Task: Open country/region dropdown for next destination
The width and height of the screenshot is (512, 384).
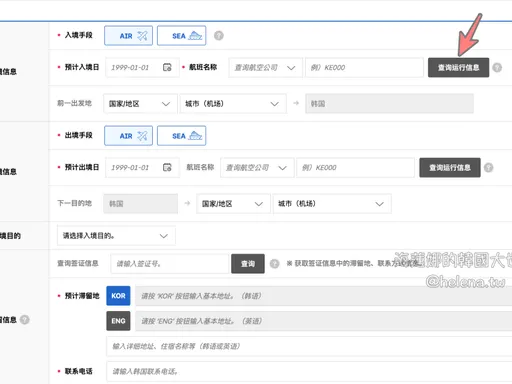Action: [233, 204]
